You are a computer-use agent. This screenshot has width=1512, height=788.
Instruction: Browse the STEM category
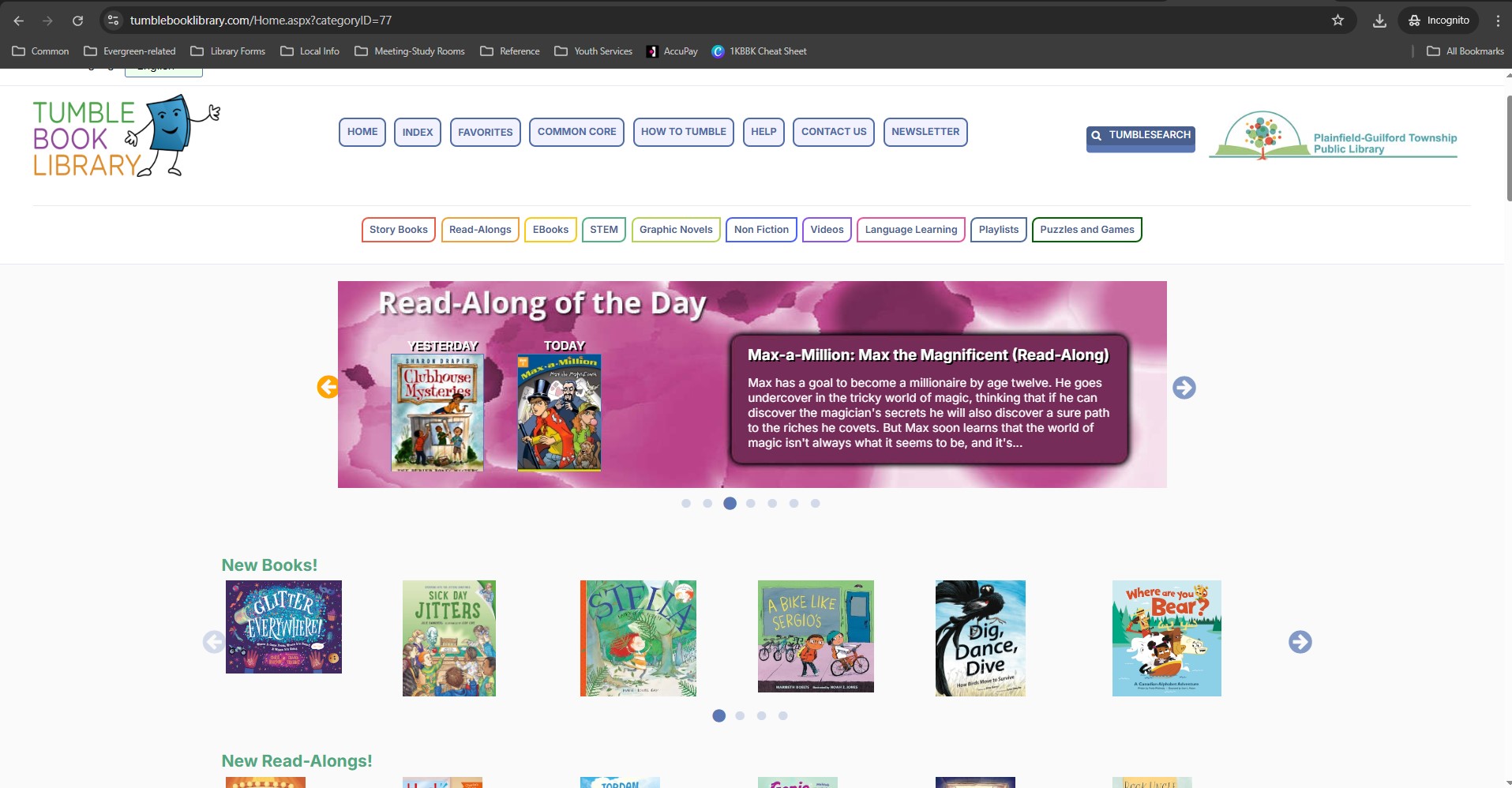point(604,230)
